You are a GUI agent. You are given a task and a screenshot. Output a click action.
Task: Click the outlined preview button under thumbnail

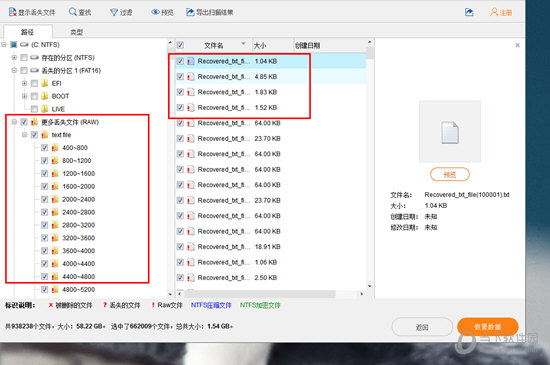(x=450, y=175)
